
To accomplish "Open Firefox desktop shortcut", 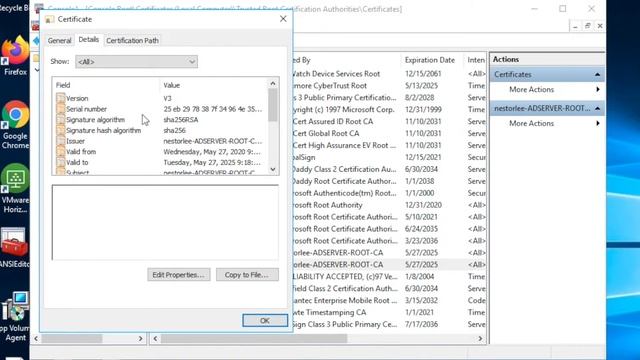I will click(15, 55).
